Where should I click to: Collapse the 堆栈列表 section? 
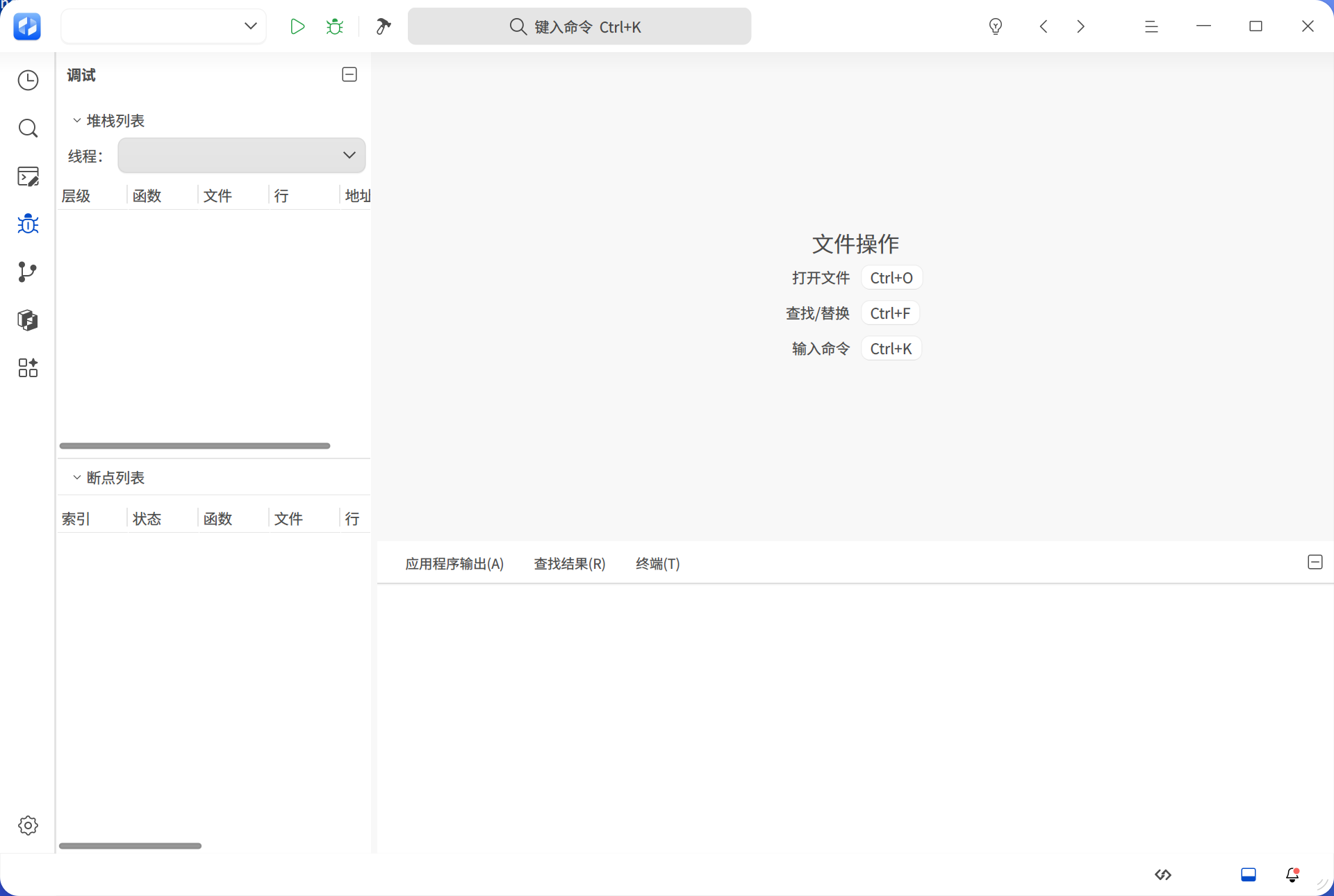[76, 120]
